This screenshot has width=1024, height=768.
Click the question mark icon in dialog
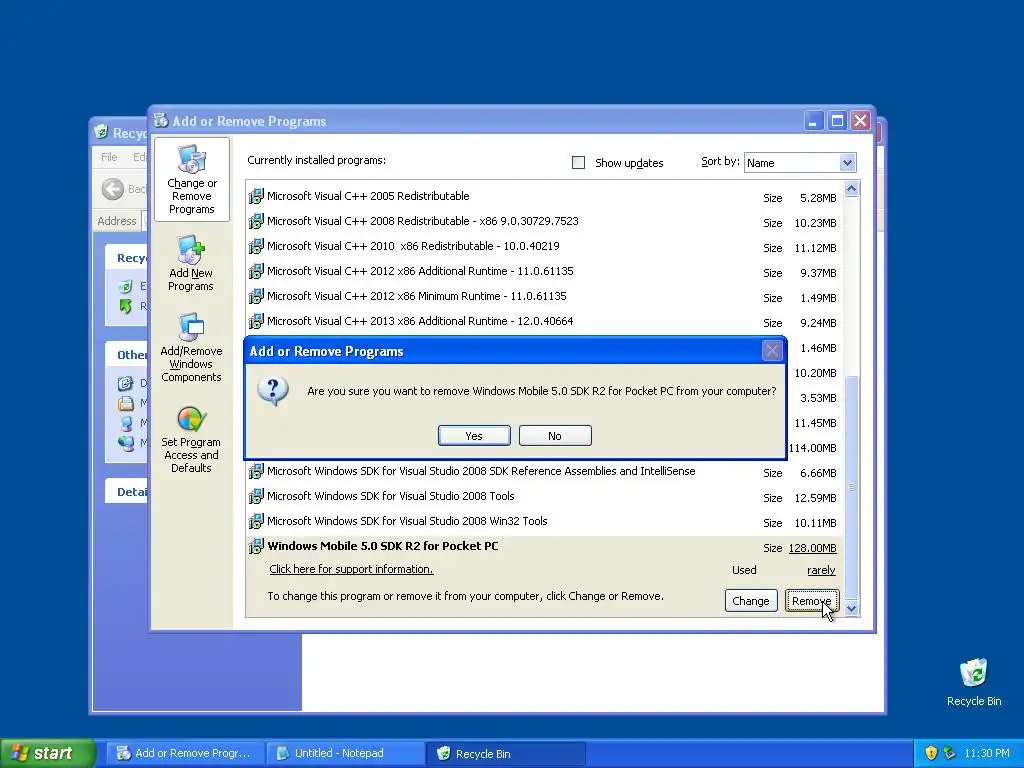pos(273,392)
